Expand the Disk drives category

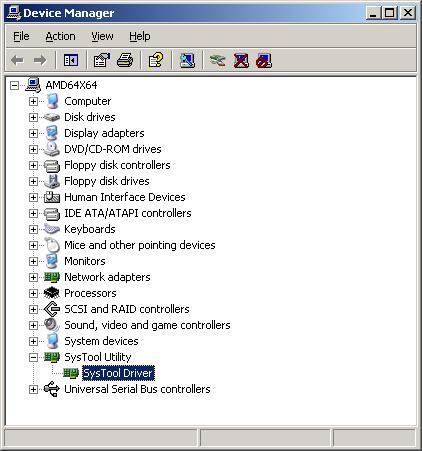coord(33,117)
